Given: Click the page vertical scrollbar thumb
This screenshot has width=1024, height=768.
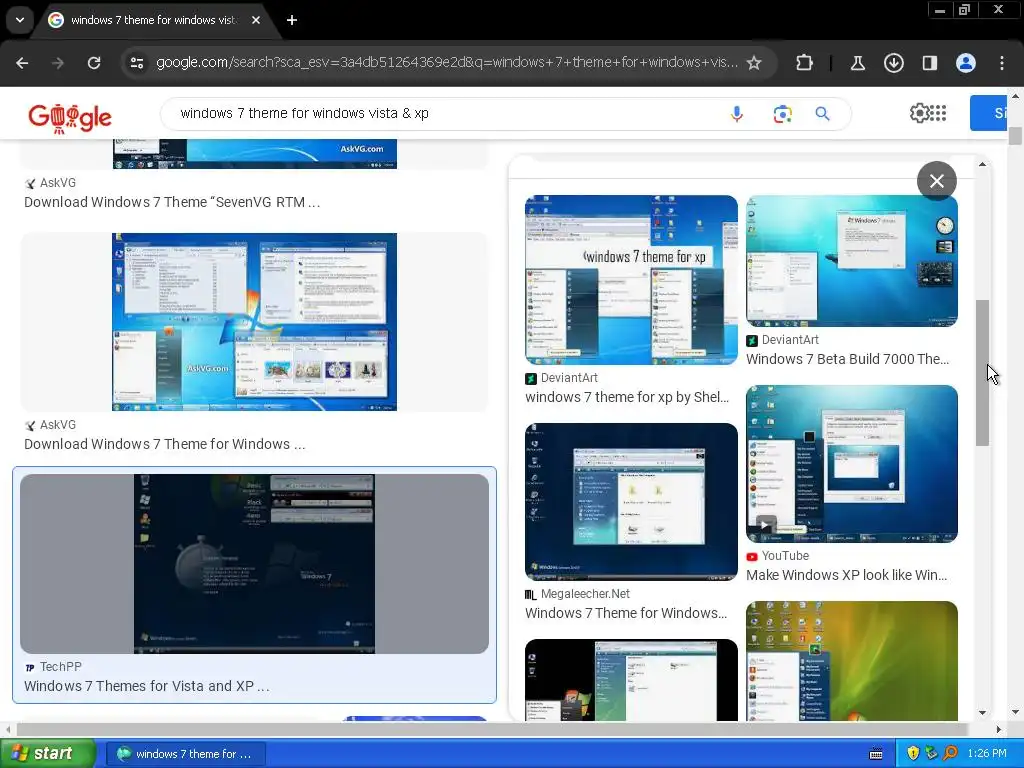Looking at the screenshot, I should pyautogui.click(x=1015, y=136).
